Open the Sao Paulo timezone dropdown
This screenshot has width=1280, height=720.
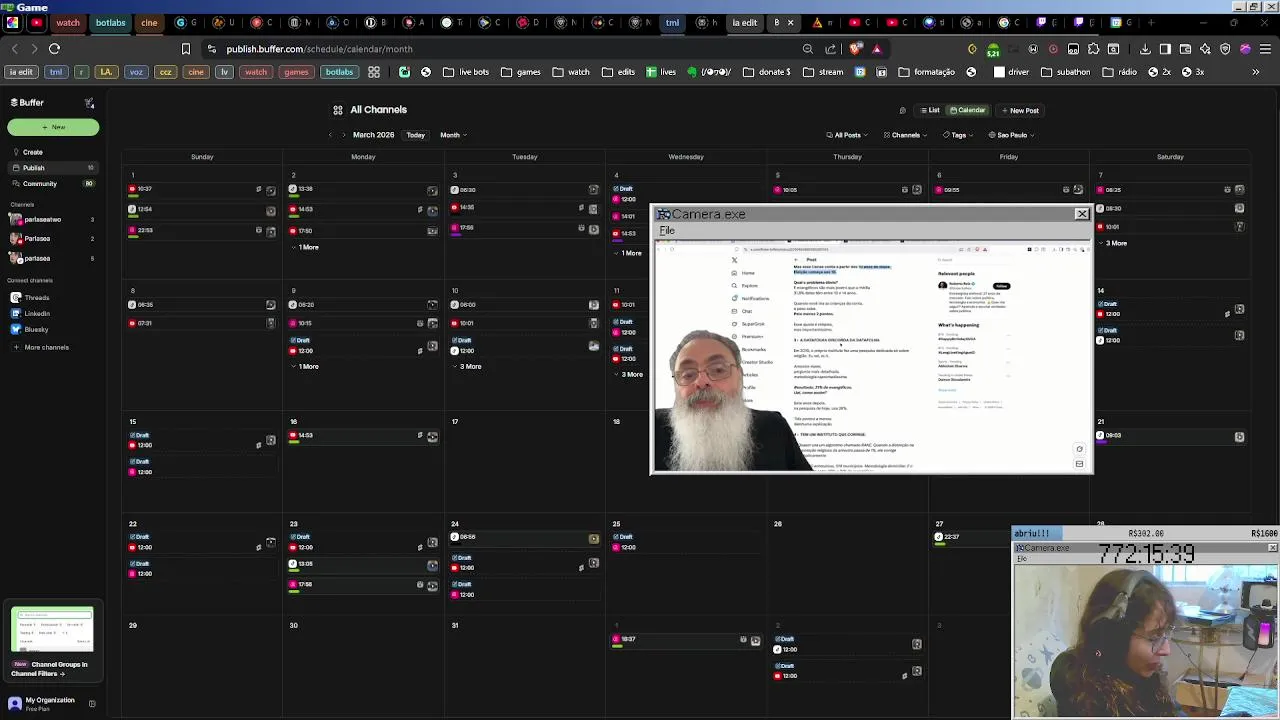[1011, 135]
